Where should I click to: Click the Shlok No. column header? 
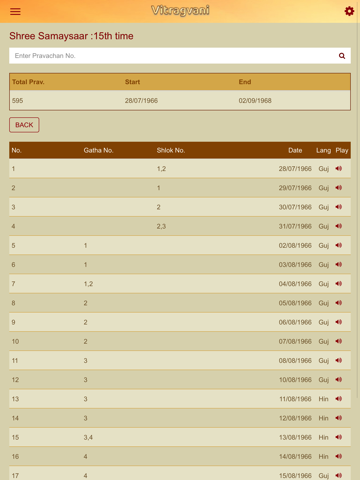point(171,150)
